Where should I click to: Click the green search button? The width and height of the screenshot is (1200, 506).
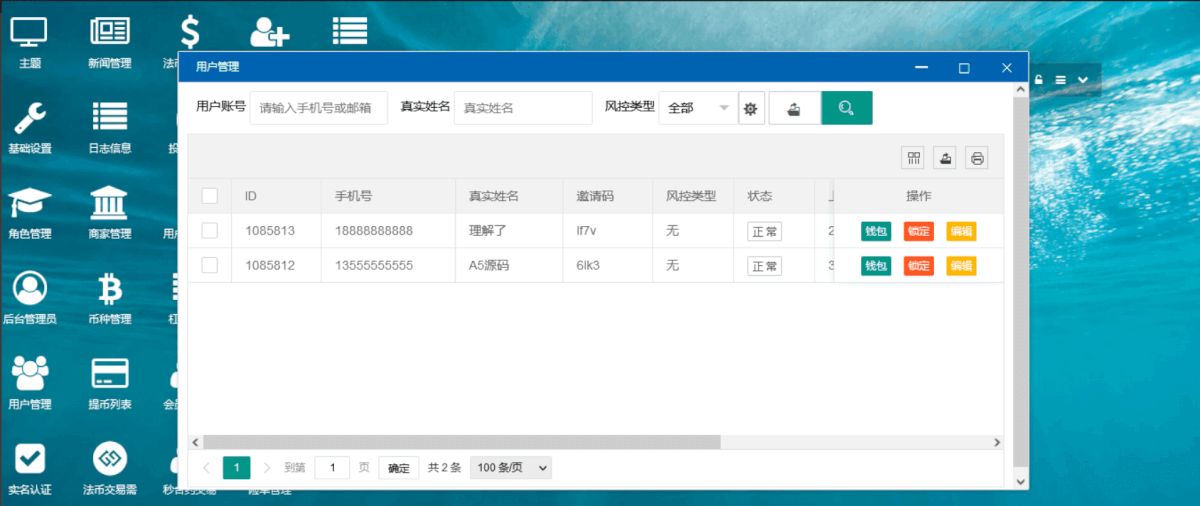click(x=846, y=108)
